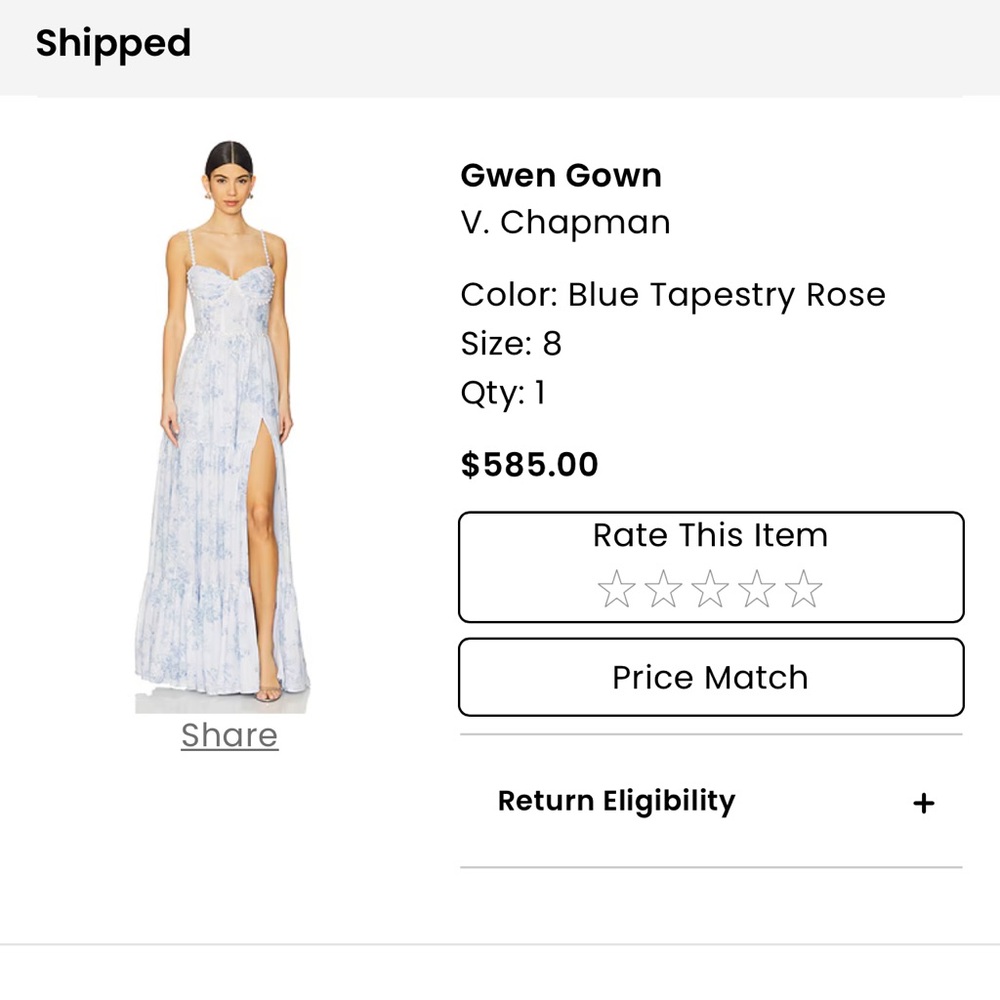Open the Shipped section header

pos(112,43)
